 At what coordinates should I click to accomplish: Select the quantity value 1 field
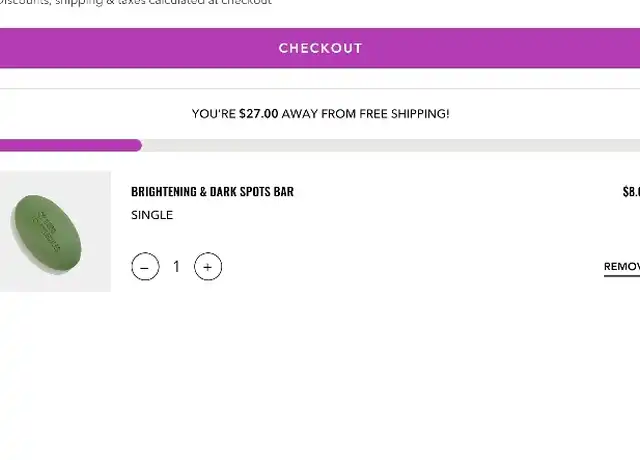point(176,267)
